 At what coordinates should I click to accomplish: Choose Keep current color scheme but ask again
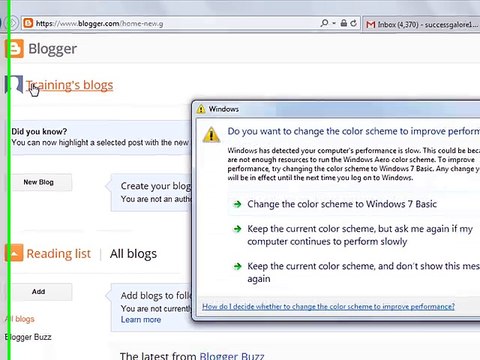point(360,235)
